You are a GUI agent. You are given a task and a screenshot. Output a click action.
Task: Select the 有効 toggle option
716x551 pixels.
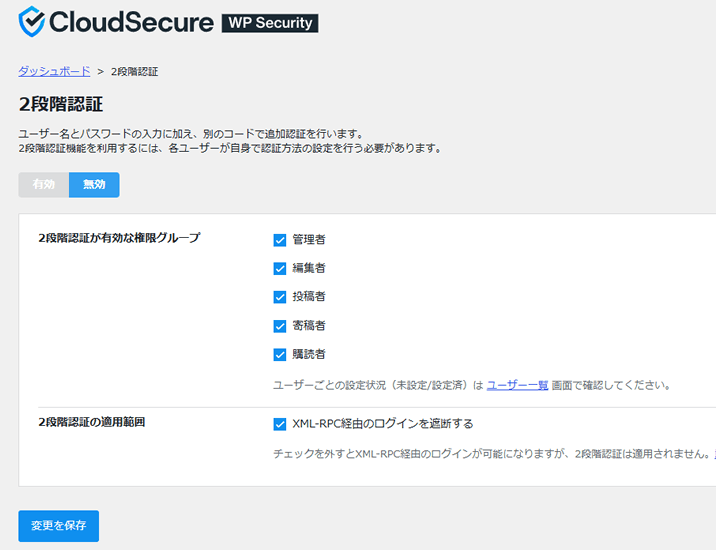(44, 184)
